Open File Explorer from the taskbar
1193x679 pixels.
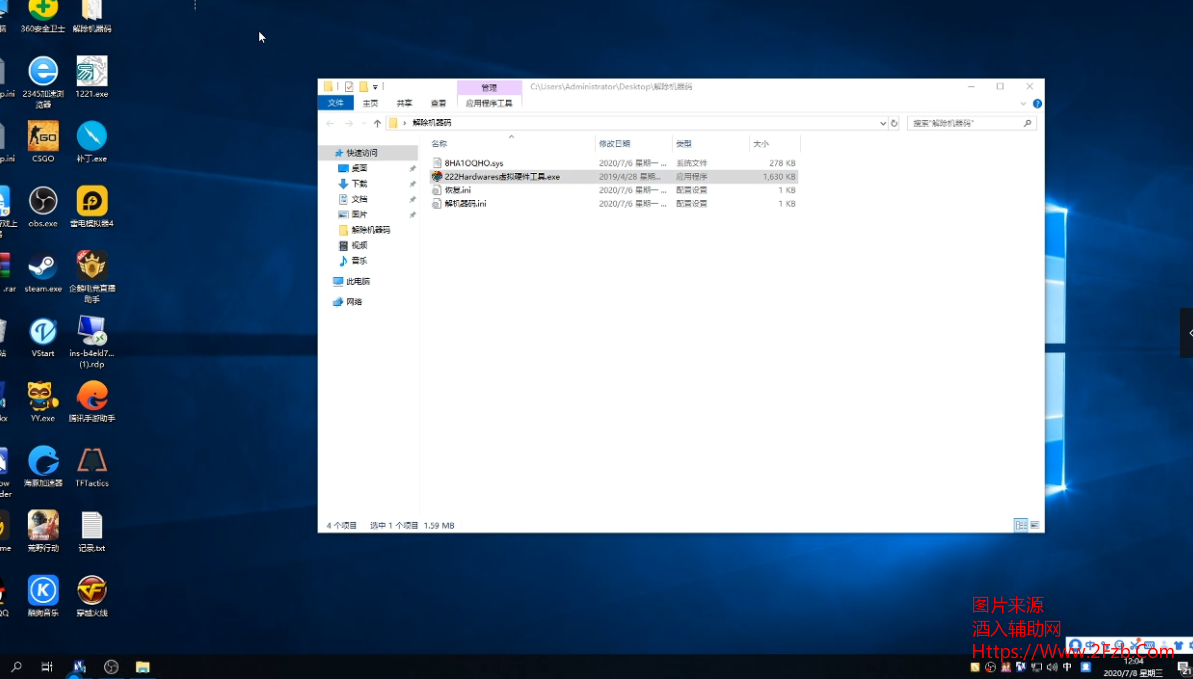(x=142, y=667)
